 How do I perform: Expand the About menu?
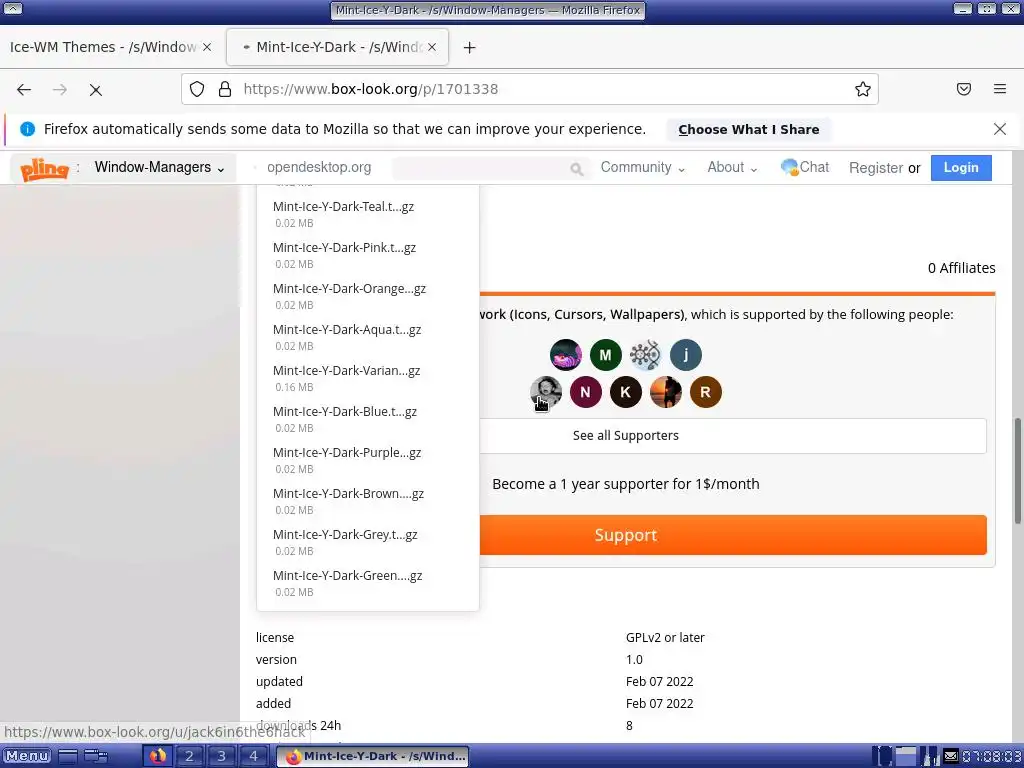tap(732, 167)
